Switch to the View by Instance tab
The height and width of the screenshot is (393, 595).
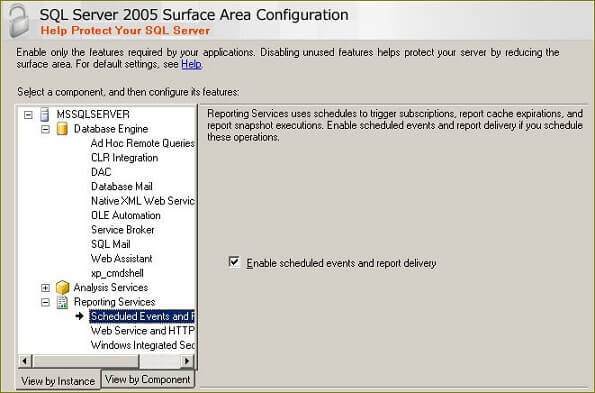click(x=58, y=380)
